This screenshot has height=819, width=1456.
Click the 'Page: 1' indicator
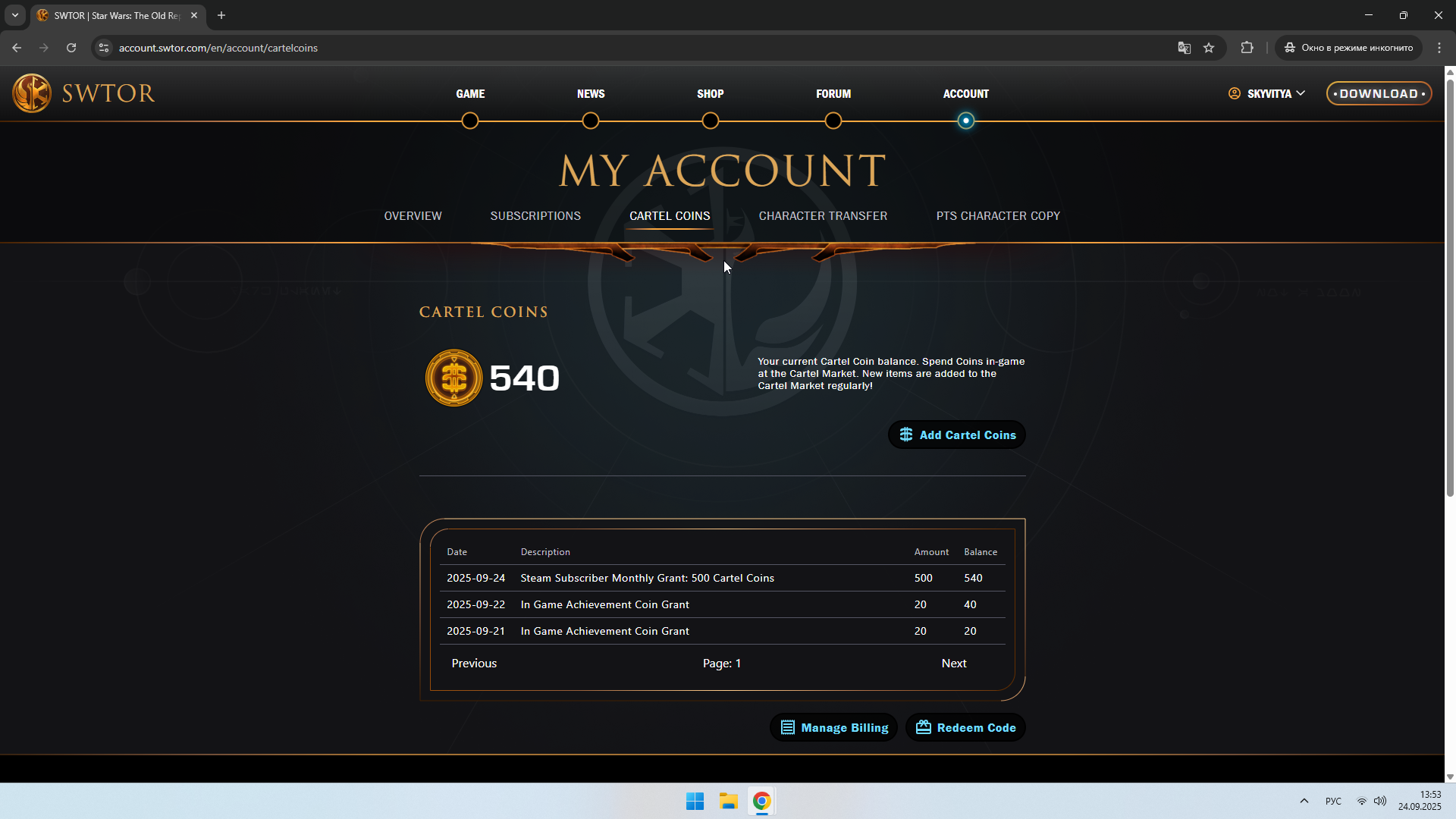point(721,664)
